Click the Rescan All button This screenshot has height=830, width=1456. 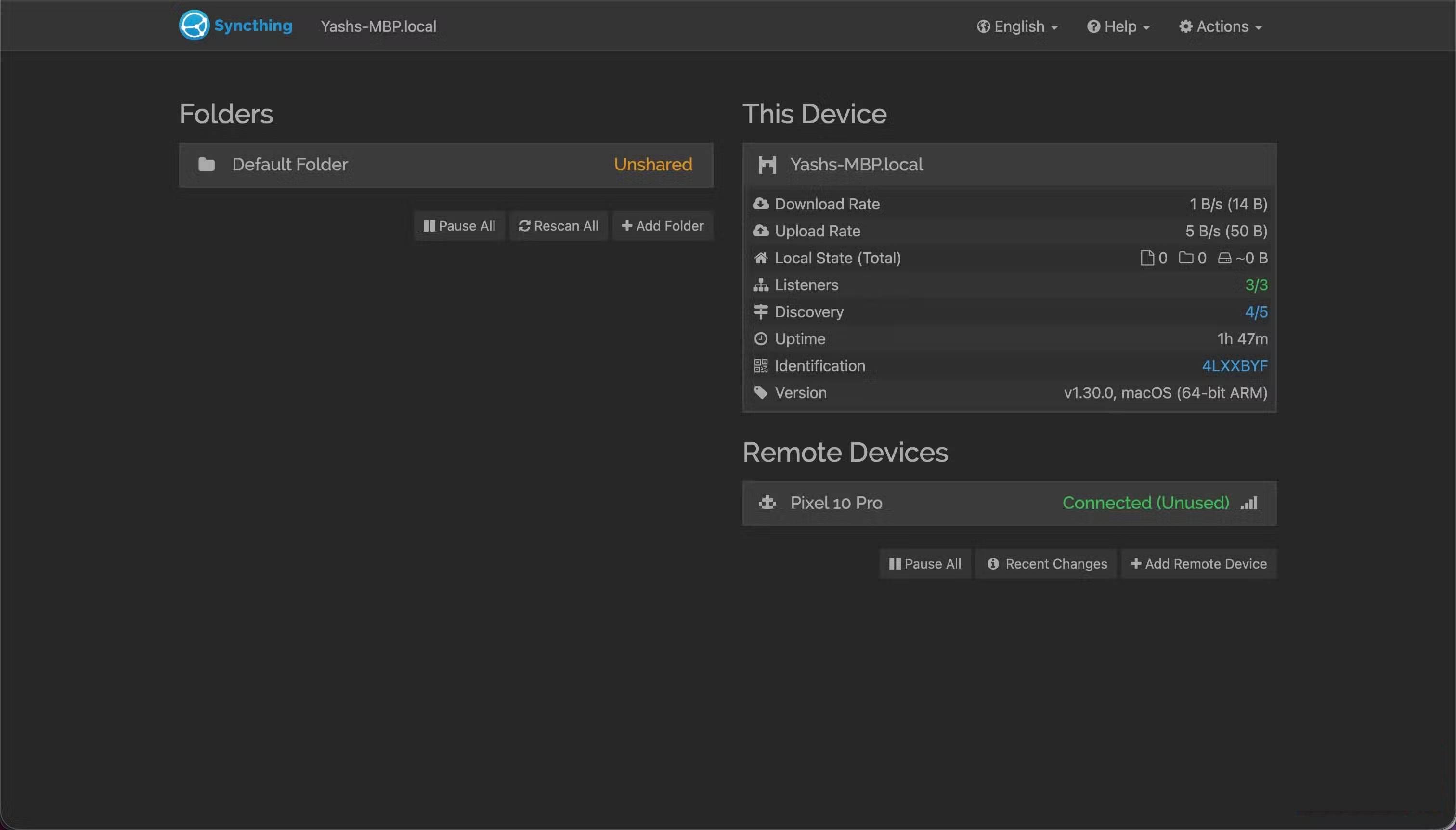coord(558,226)
